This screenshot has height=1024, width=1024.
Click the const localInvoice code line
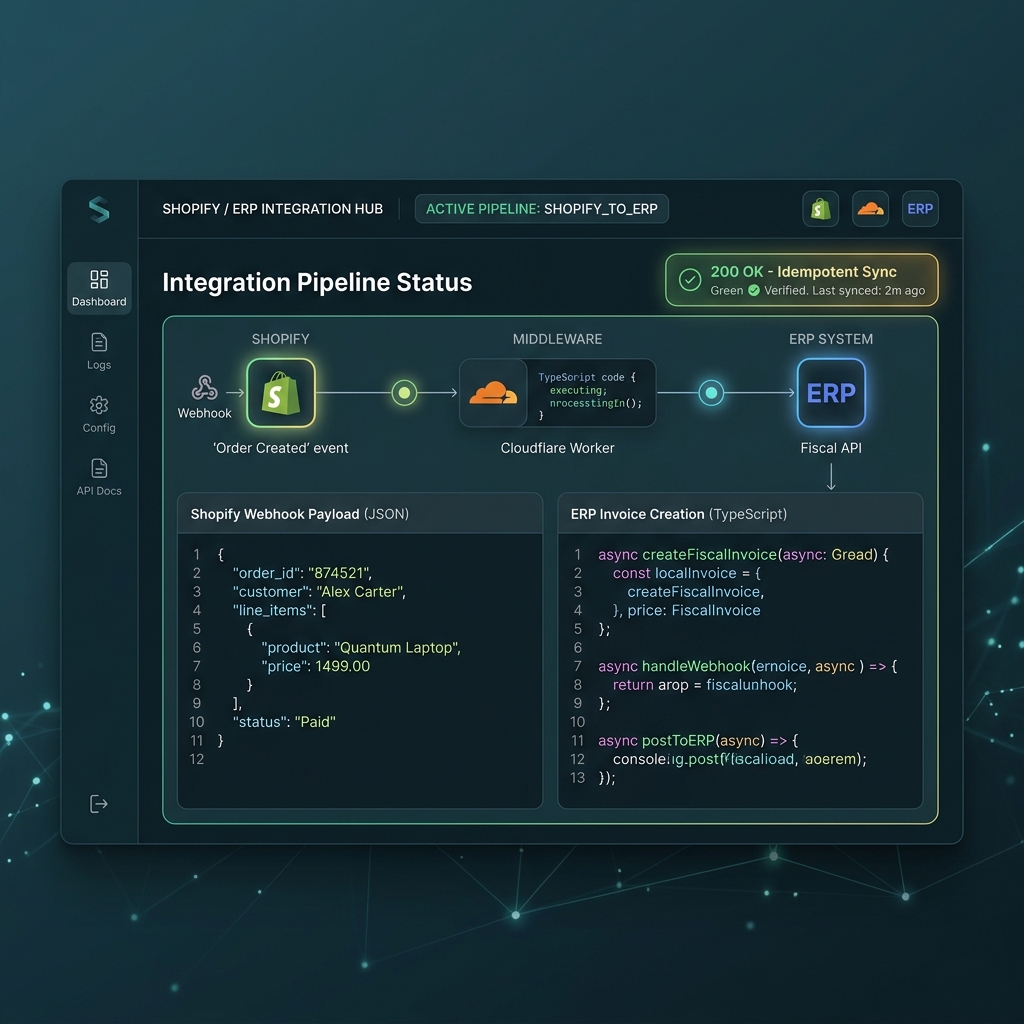pos(686,573)
